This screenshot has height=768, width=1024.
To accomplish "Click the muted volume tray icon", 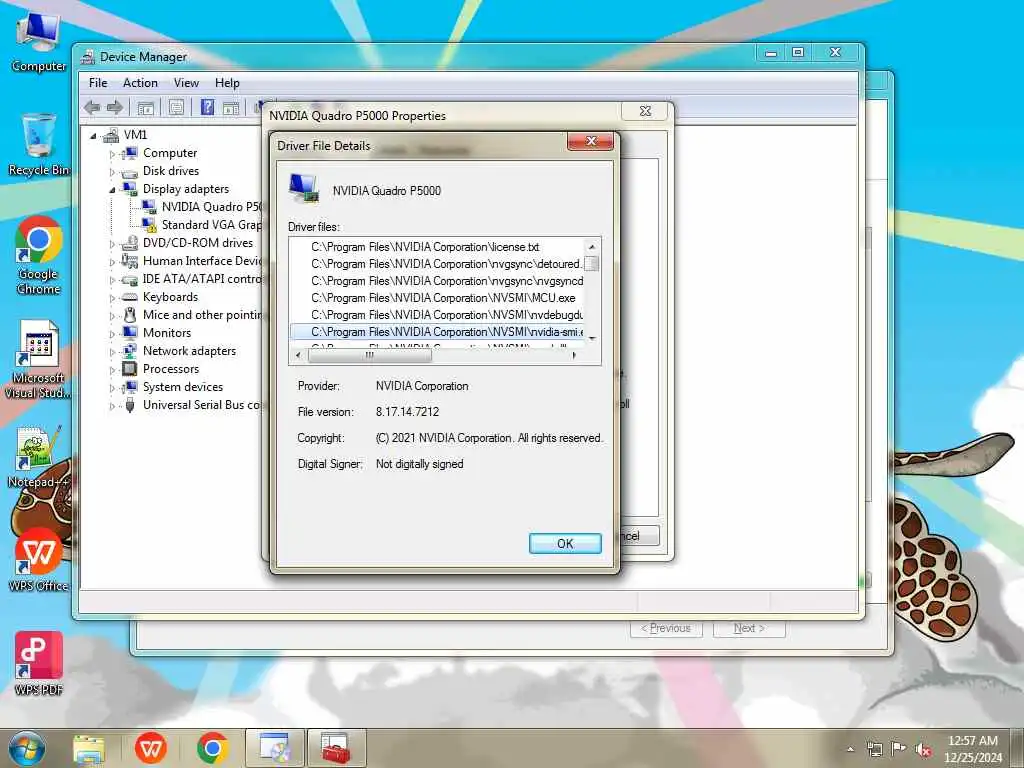I will tap(923, 750).
